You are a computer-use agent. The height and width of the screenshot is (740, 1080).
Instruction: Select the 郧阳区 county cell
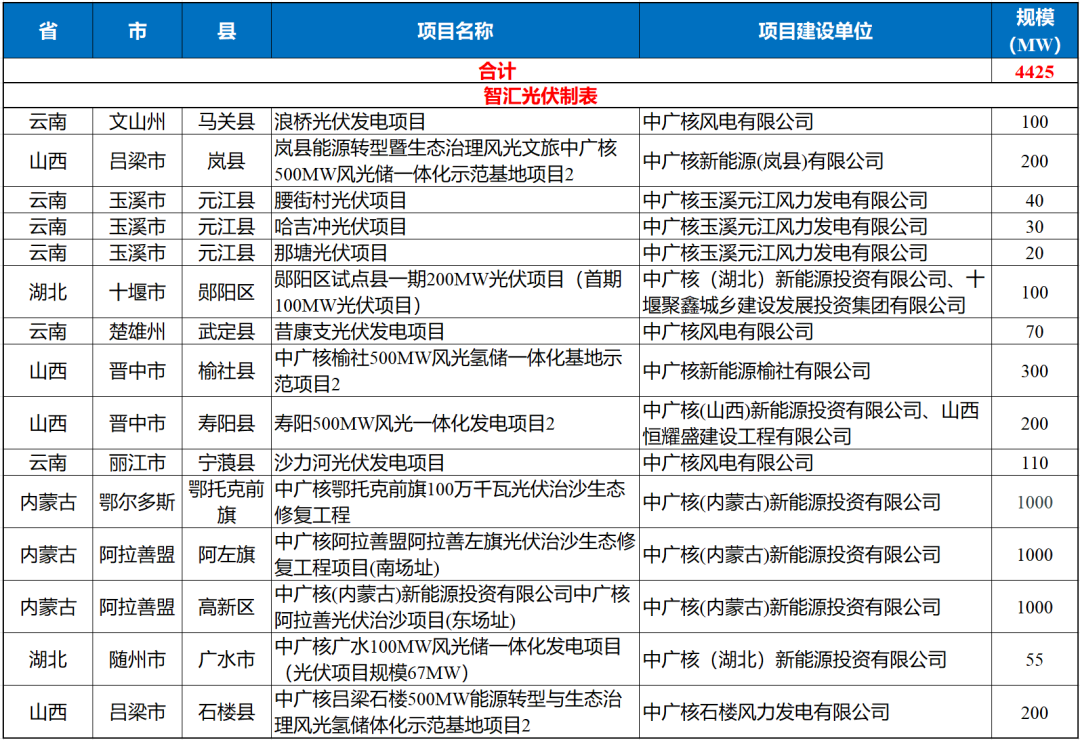coord(227,291)
